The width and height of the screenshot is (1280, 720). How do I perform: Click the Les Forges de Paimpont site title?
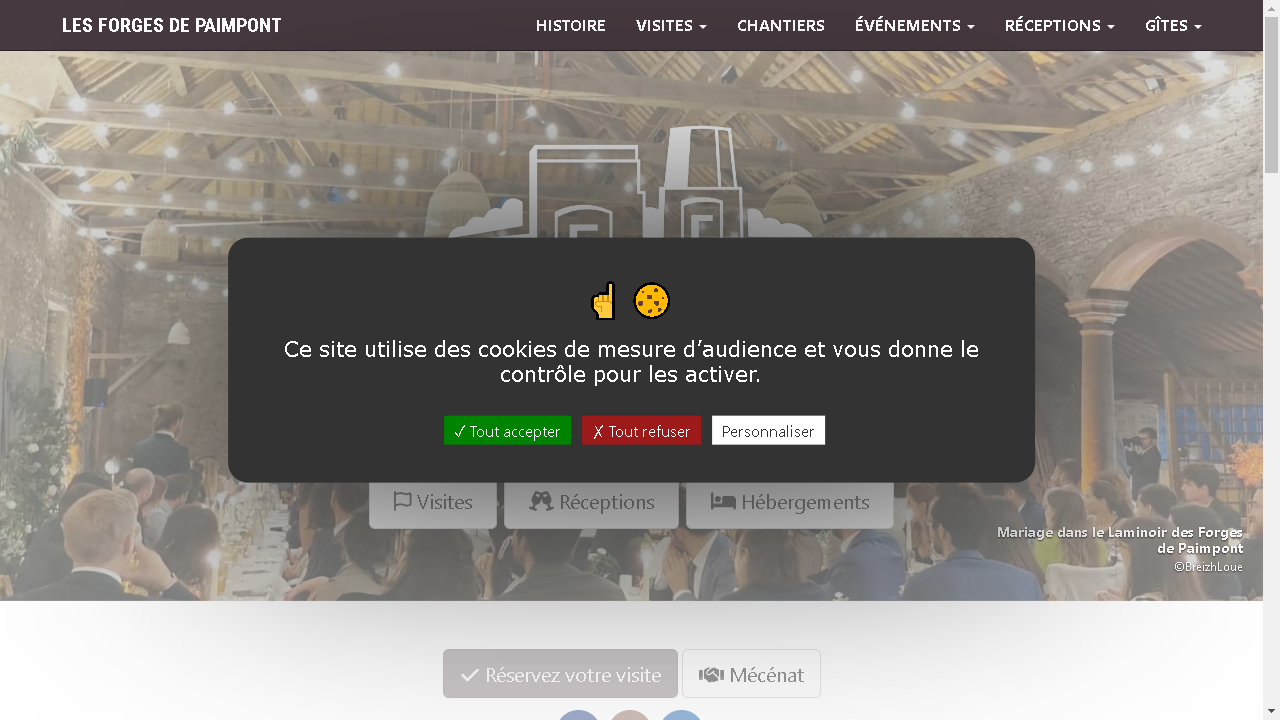[x=172, y=25]
